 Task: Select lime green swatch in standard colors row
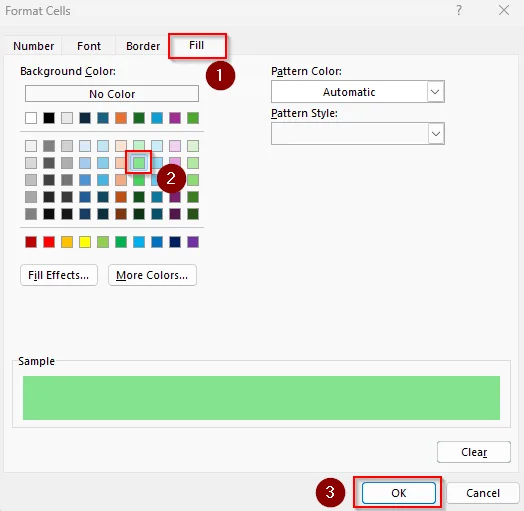[103, 242]
